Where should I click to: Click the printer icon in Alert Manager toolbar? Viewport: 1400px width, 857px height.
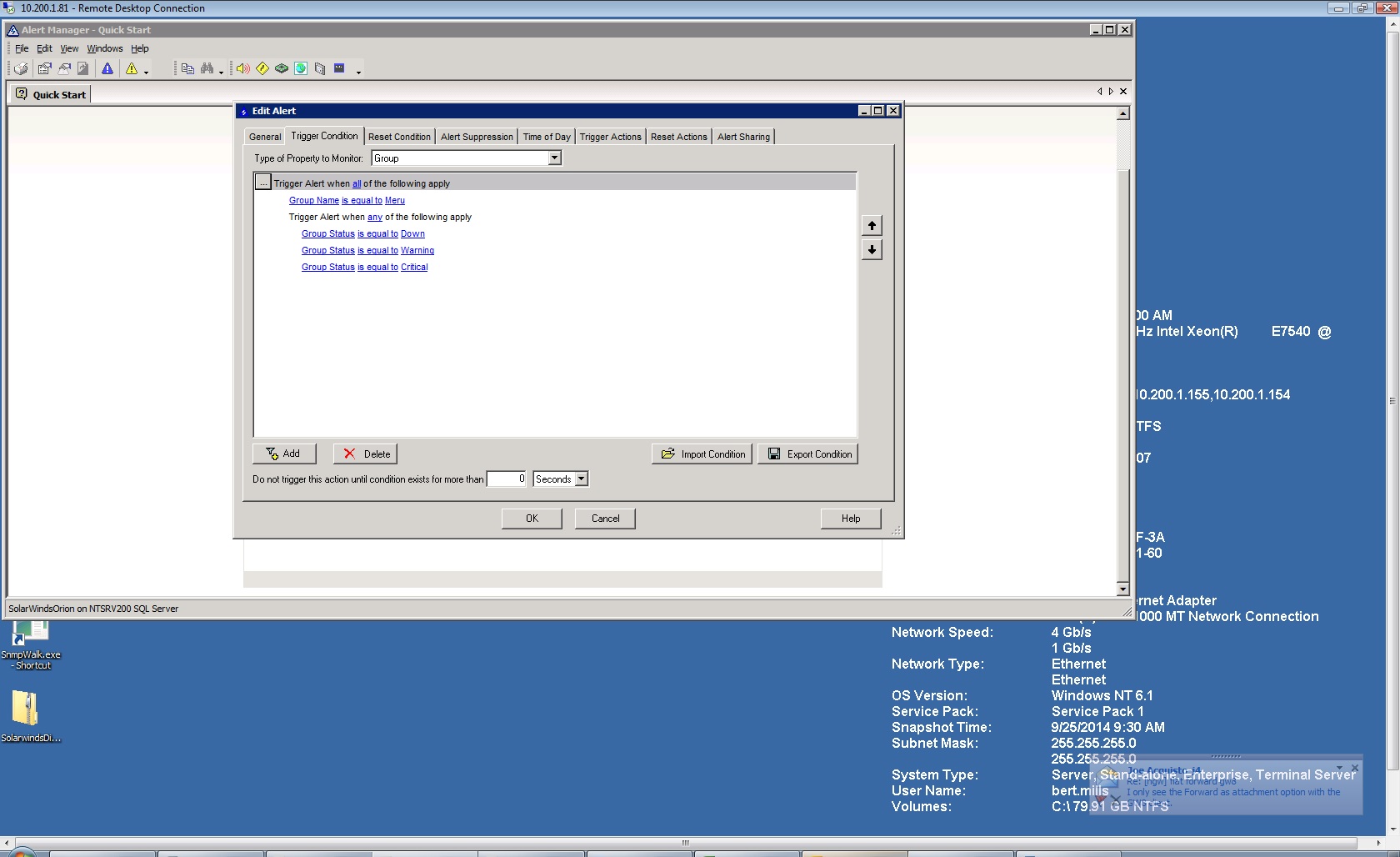click(x=22, y=68)
